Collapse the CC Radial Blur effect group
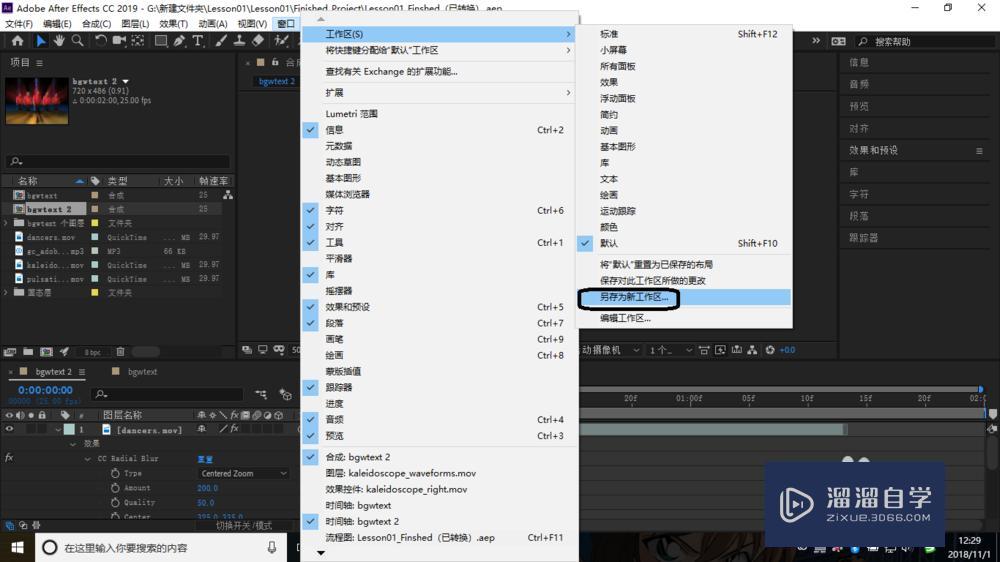Viewport: 1000px width, 562px height. [x=87, y=459]
